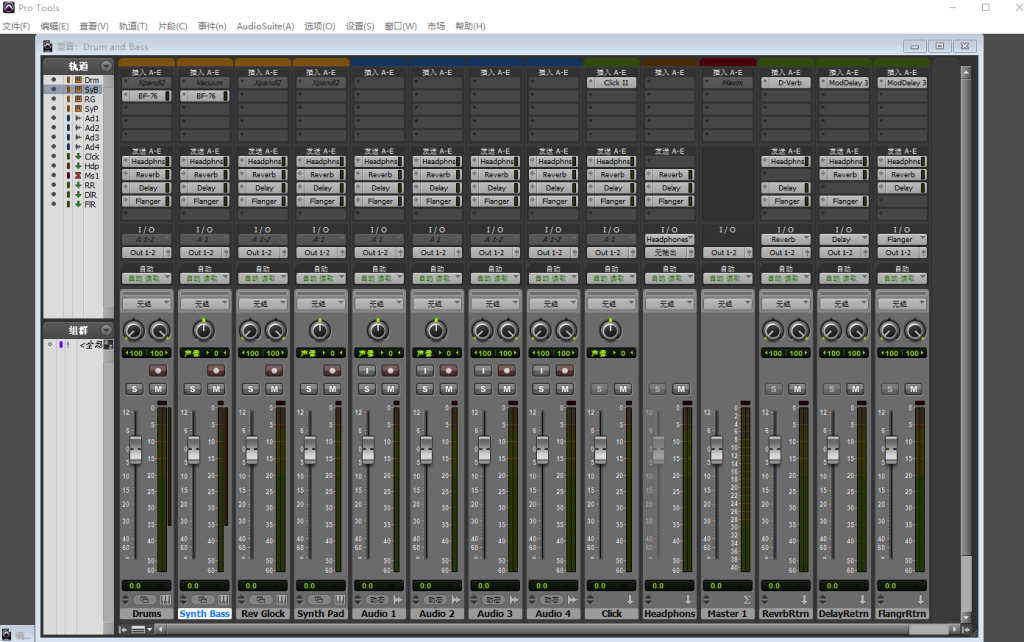Open the 编辑(E) menu
This screenshot has height=642, width=1024.
pyautogui.click(x=54, y=26)
